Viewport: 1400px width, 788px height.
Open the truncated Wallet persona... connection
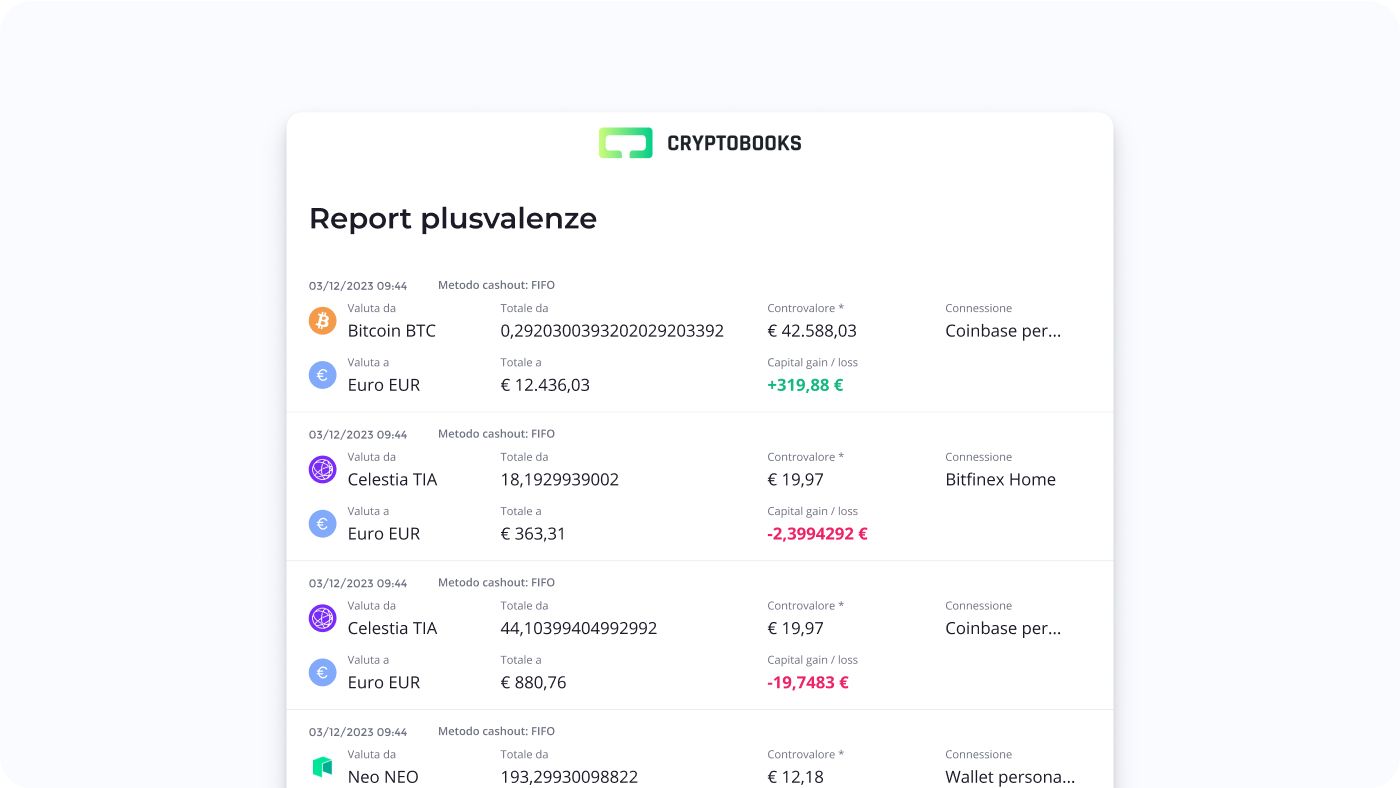[1010, 777]
